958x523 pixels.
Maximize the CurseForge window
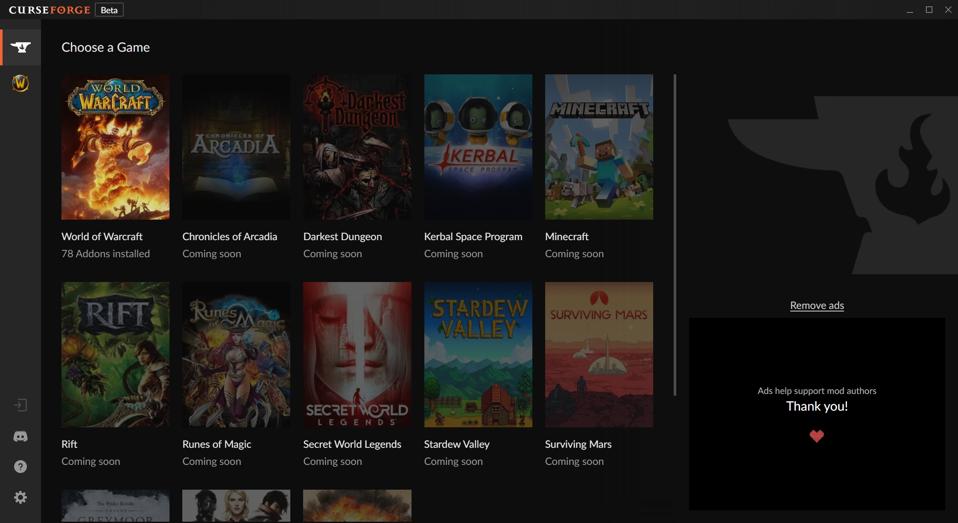point(928,10)
